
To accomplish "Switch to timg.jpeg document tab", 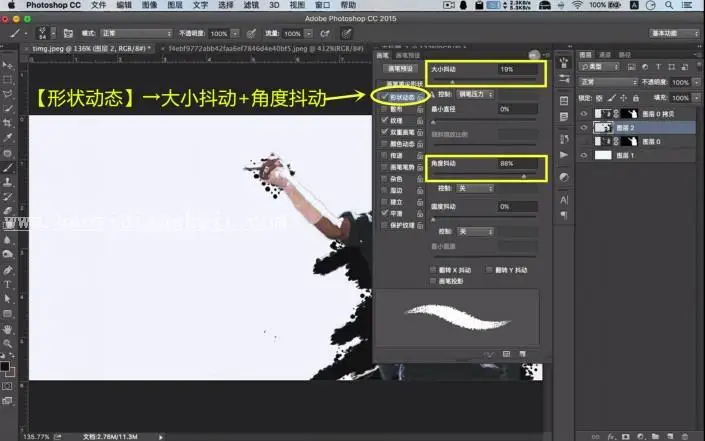I will coord(89,48).
